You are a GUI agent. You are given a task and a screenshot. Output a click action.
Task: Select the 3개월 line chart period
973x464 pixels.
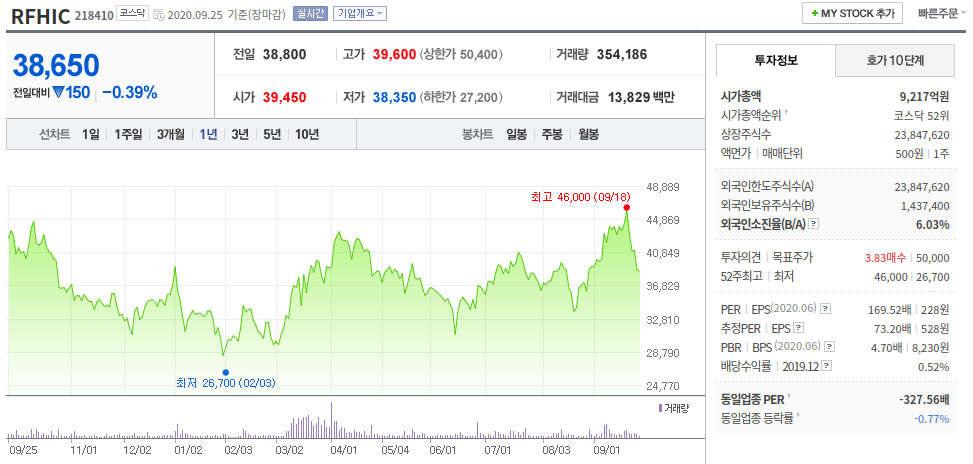click(x=171, y=134)
